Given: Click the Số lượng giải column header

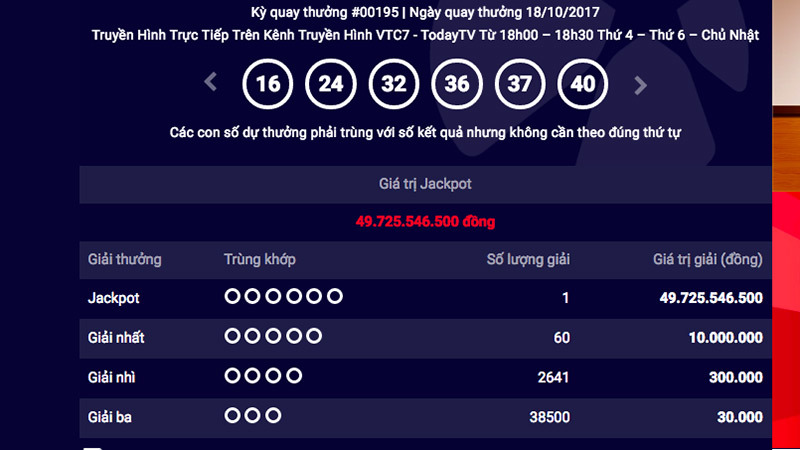Looking at the screenshot, I should pyautogui.click(x=528, y=260).
